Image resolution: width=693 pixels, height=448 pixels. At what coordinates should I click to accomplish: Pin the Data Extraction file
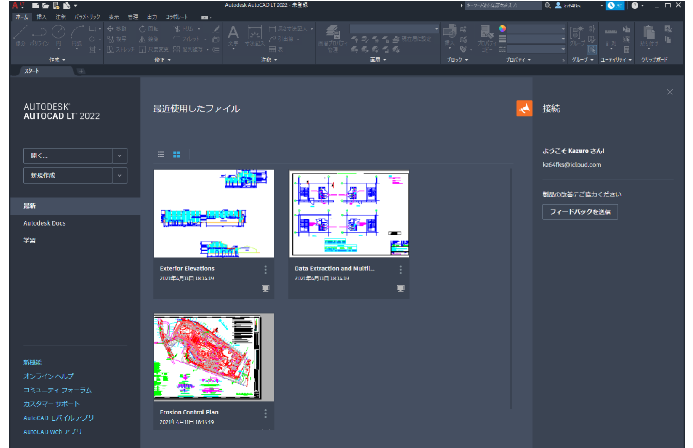tap(400, 288)
